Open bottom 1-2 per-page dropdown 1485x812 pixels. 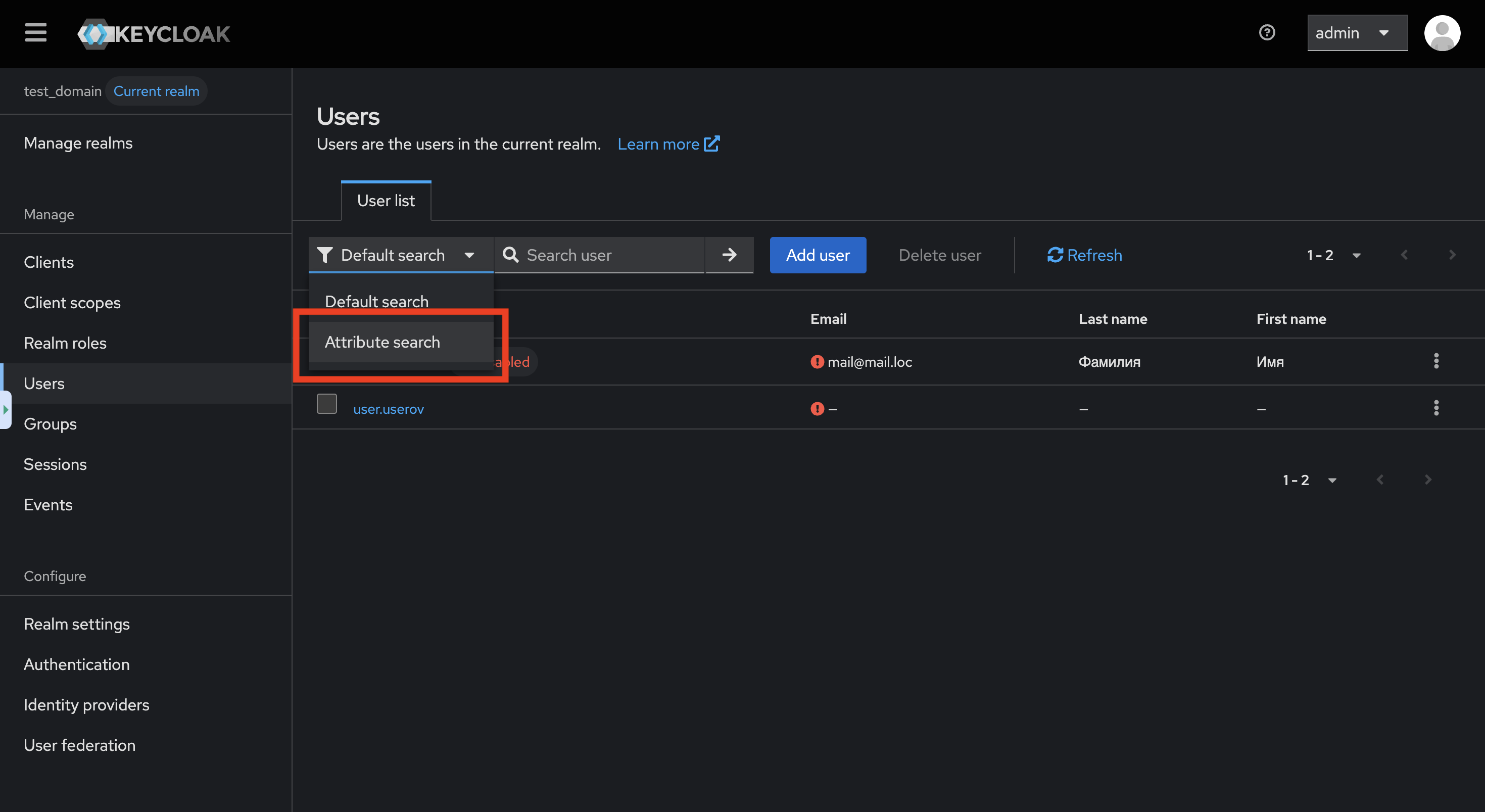[x=1309, y=480]
